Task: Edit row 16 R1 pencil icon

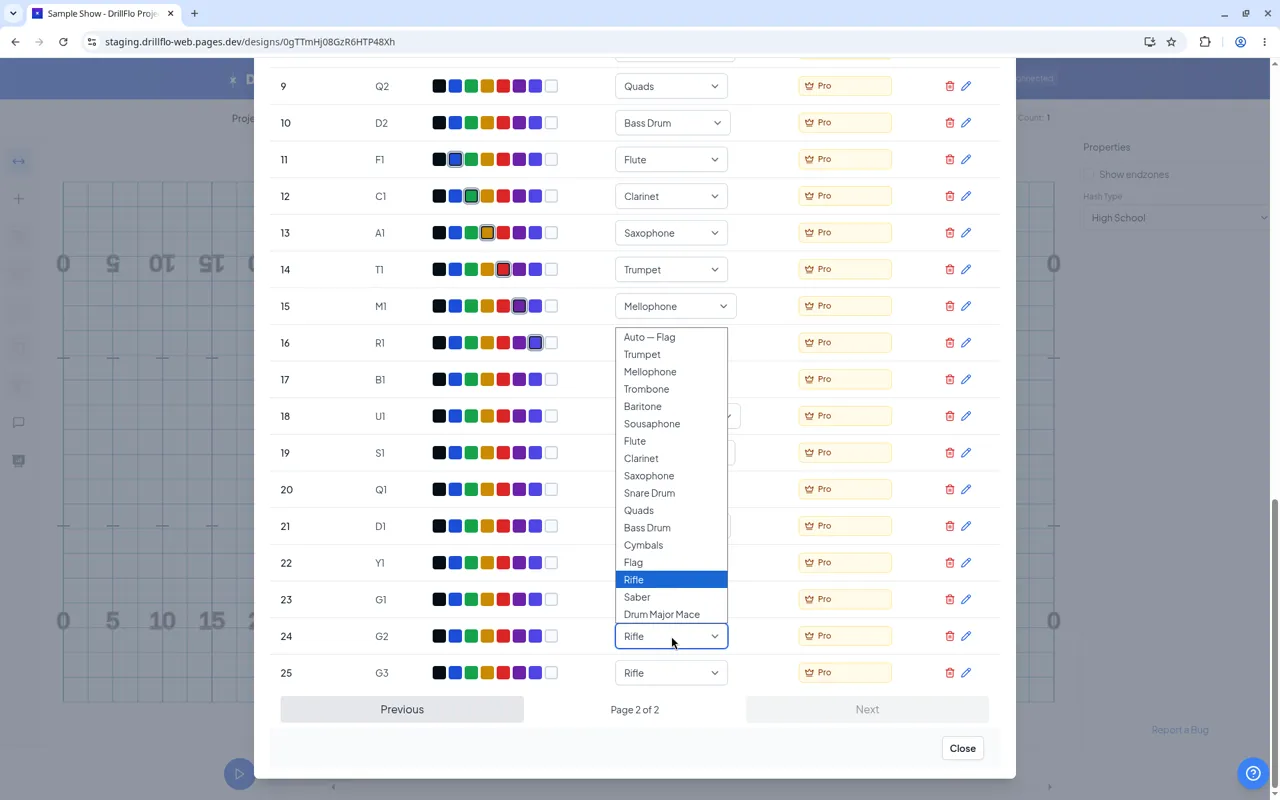Action: click(x=966, y=343)
